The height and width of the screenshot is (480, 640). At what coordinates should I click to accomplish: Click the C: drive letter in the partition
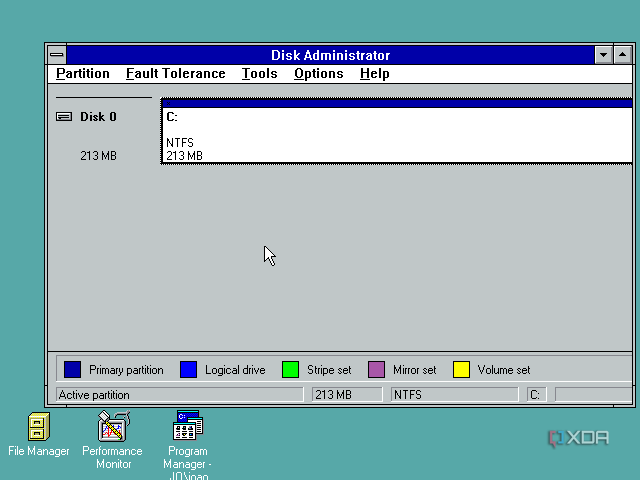pyautogui.click(x=172, y=117)
